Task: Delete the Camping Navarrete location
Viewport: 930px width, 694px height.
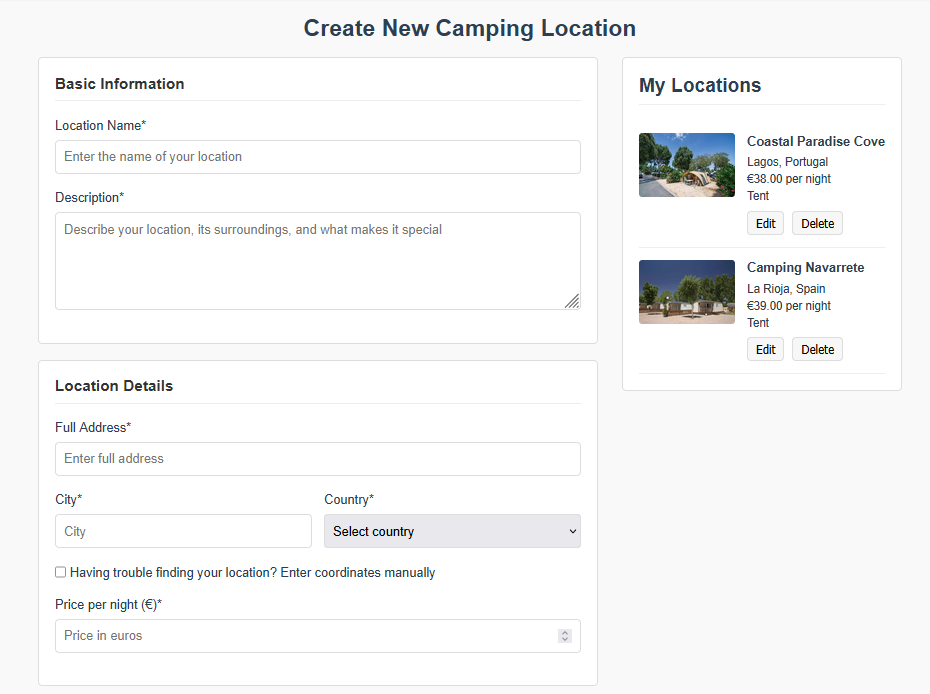Action: [817, 349]
